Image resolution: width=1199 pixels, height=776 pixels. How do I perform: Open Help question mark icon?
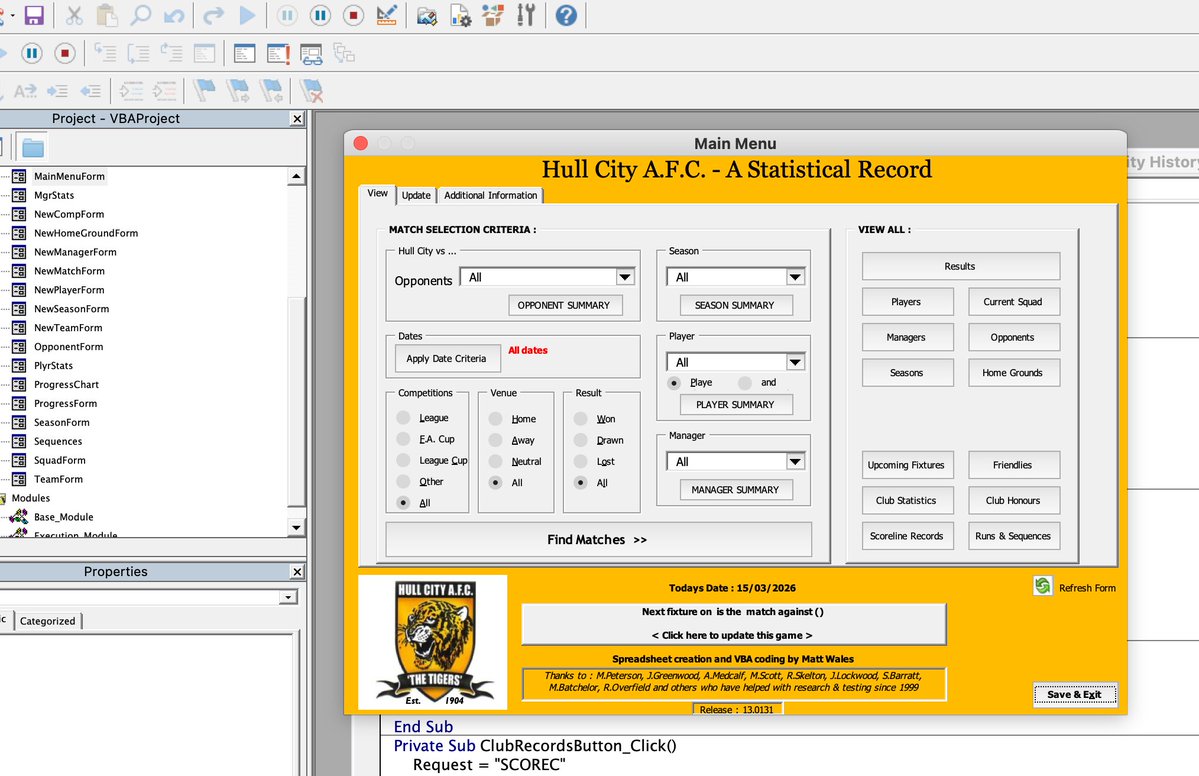[566, 15]
